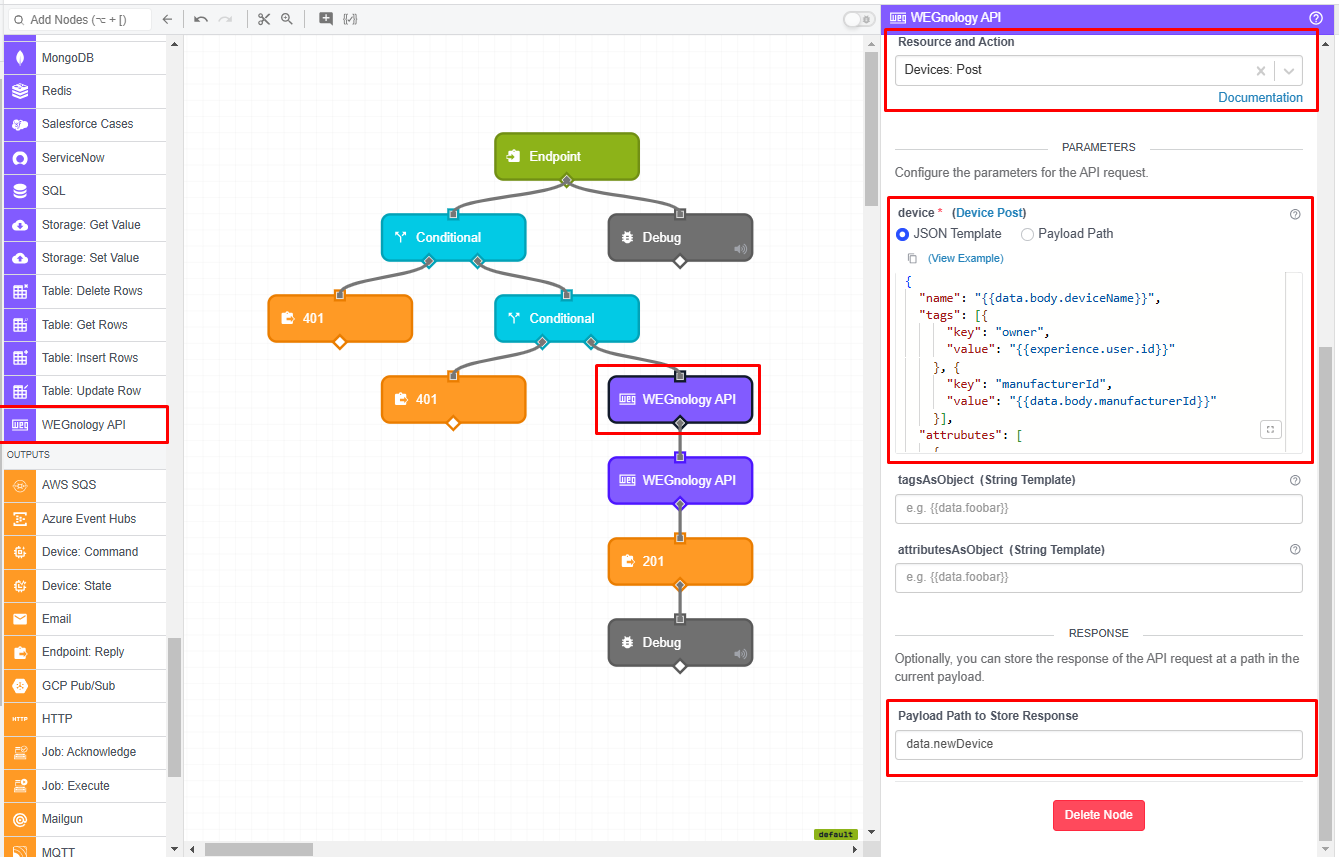Screen dimensions: 1339x857
Task: Select the second Conditional node
Action: tap(567, 319)
